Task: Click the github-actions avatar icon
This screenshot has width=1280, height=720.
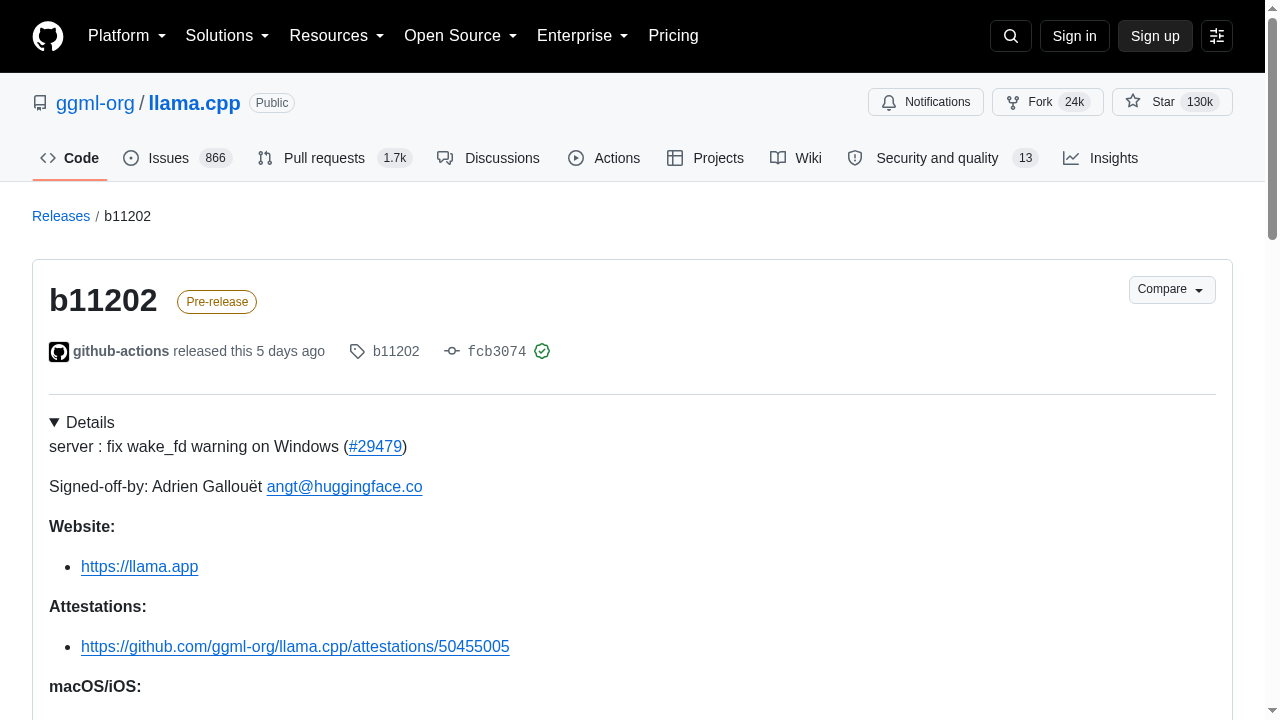Action: [59, 352]
